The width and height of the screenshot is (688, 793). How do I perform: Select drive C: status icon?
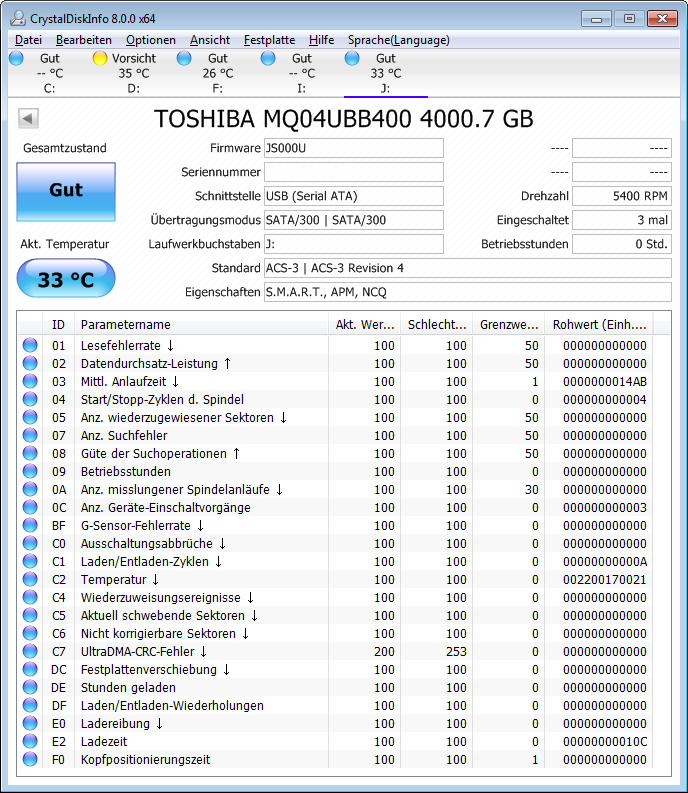[x=16, y=58]
